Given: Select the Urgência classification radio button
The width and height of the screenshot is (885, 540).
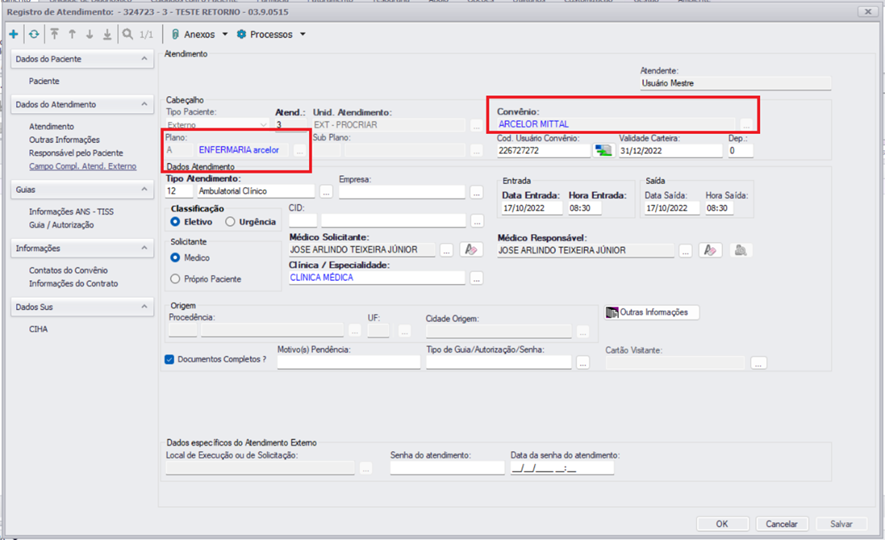Looking at the screenshot, I should tap(230, 222).
